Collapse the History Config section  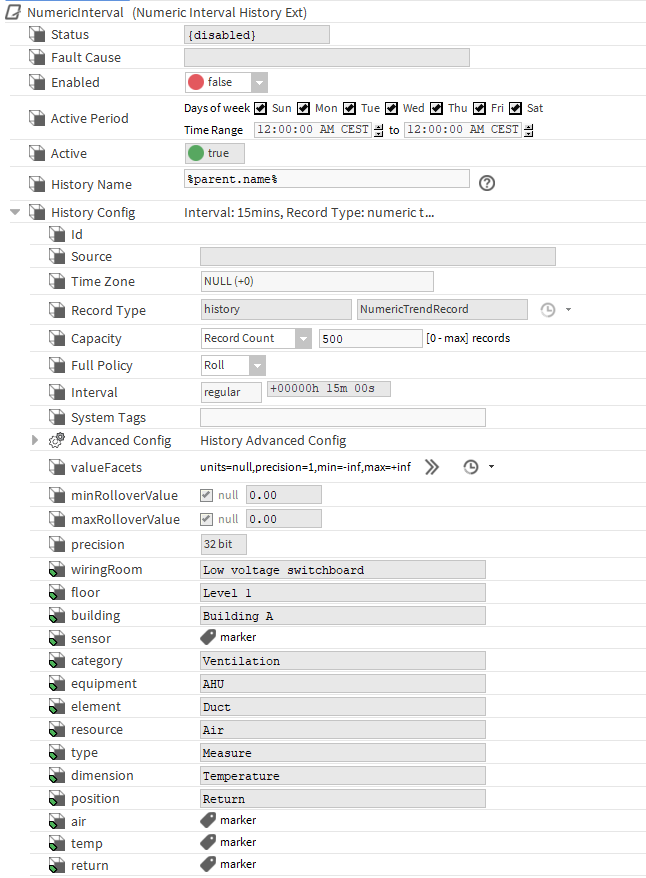15,212
